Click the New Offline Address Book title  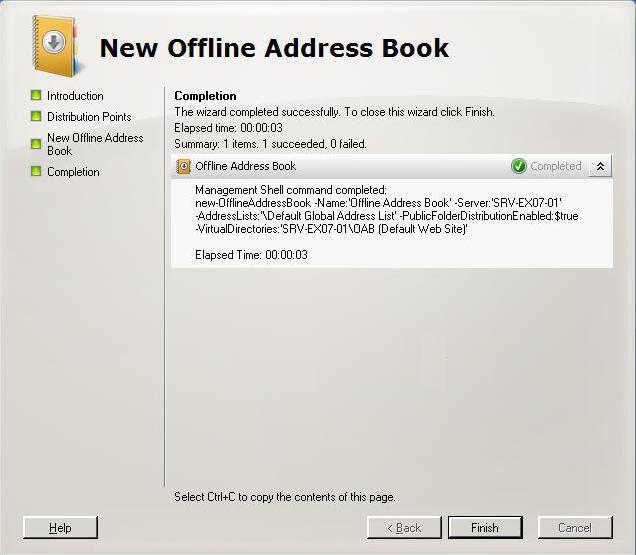(x=274, y=48)
